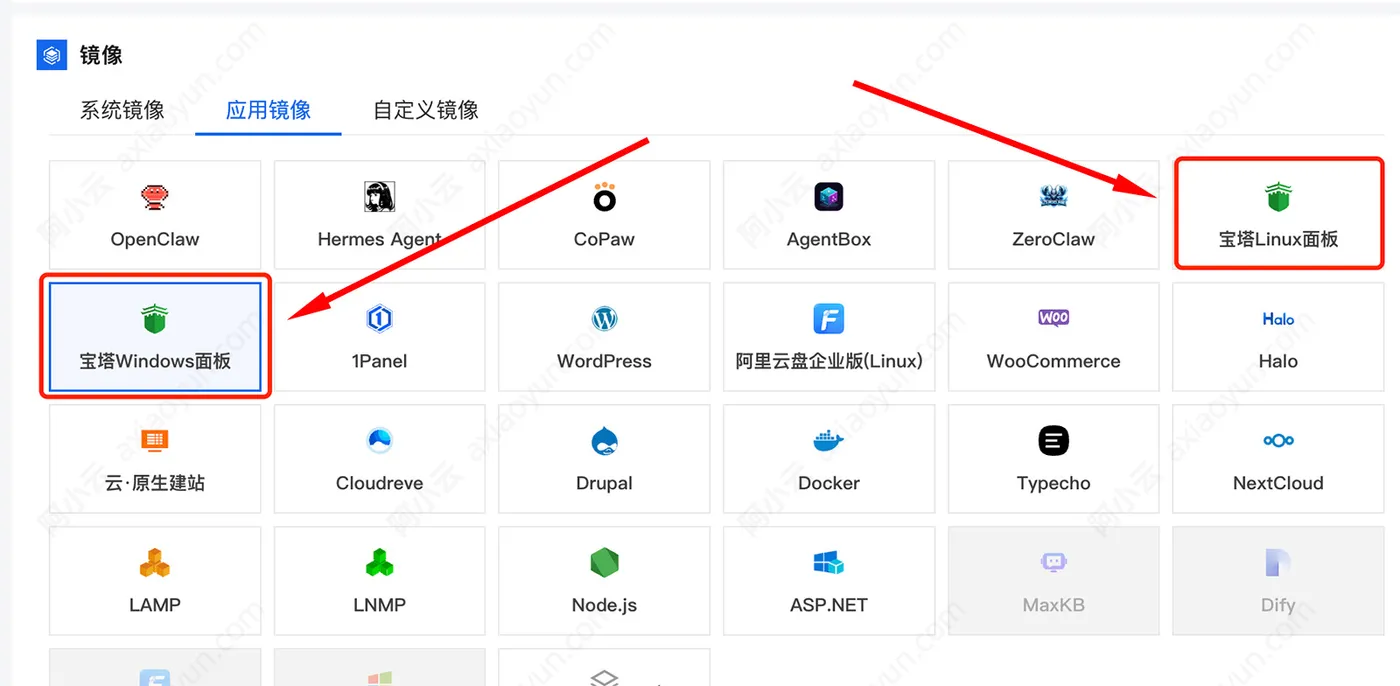Click the Node.js label text

point(604,605)
